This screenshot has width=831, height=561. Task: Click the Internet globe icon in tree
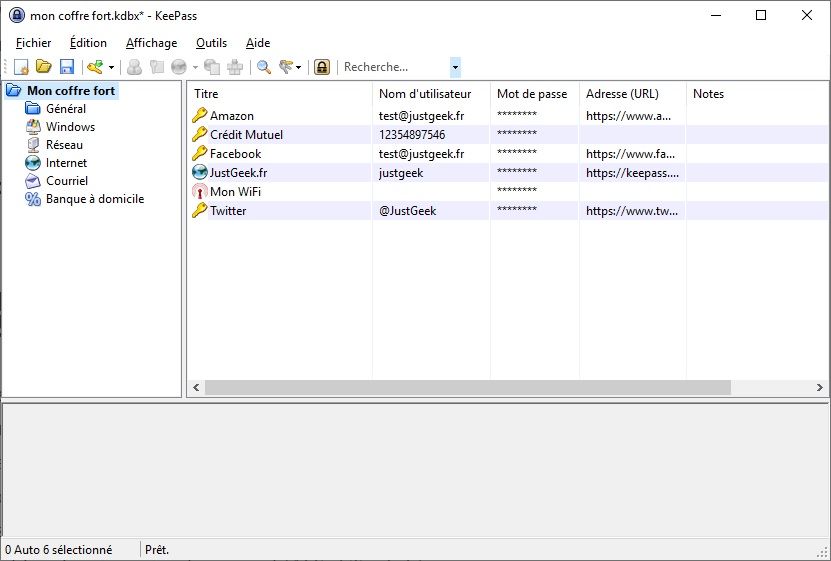click(33, 163)
